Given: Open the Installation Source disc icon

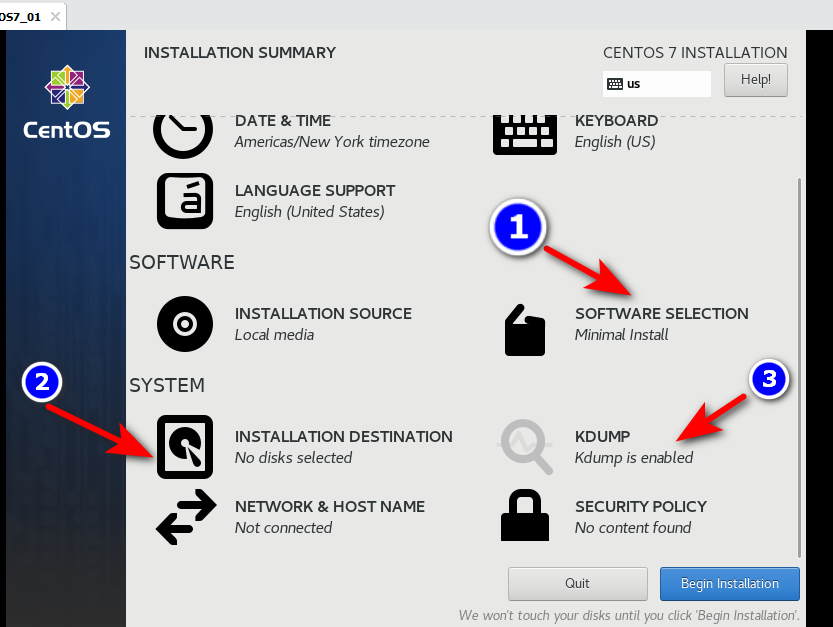Looking at the screenshot, I should pyautogui.click(x=185, y=324).
